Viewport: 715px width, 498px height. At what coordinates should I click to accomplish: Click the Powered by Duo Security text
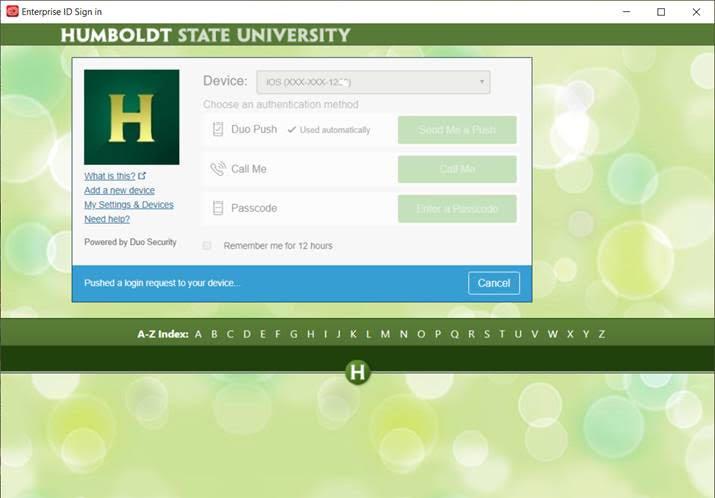coord(130,242)
